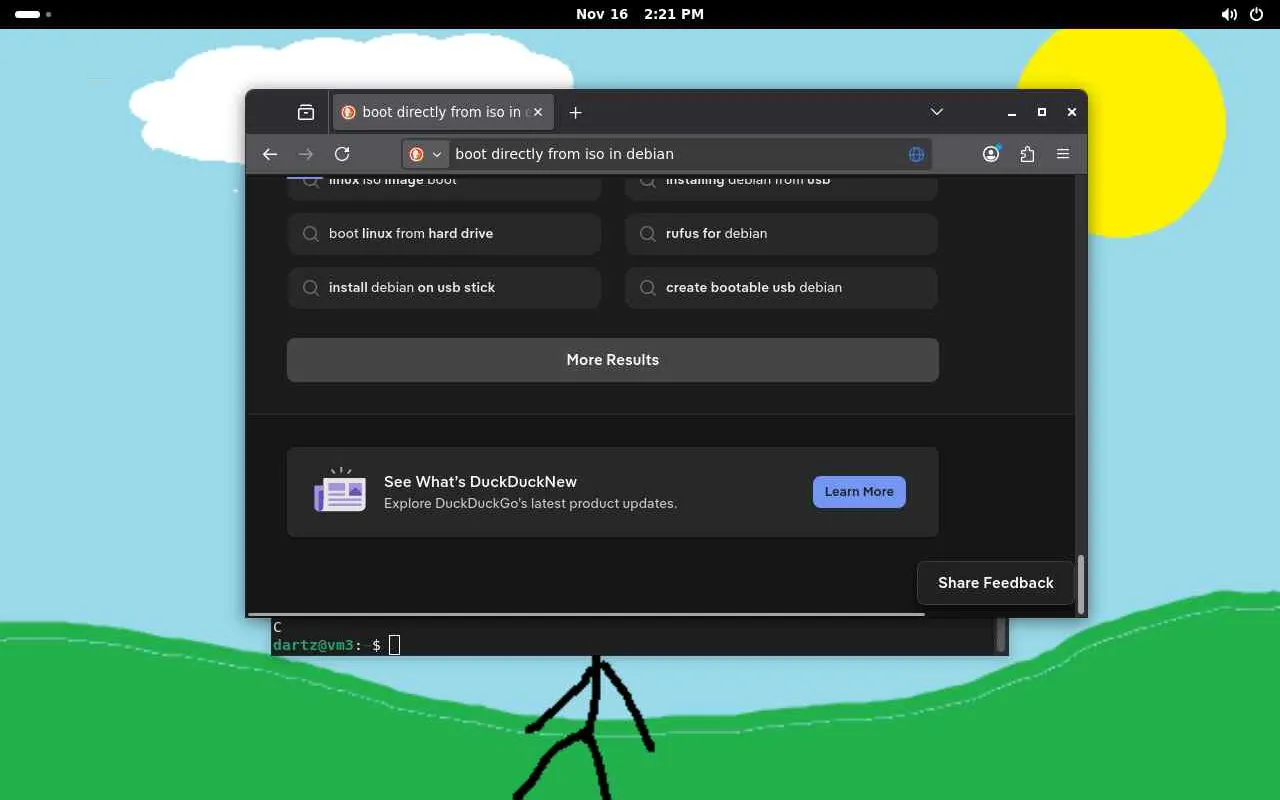Search suggestion 'boot linux from hard drive'
The width and height of the screenshot is (1280, 800).
point(444,233)
